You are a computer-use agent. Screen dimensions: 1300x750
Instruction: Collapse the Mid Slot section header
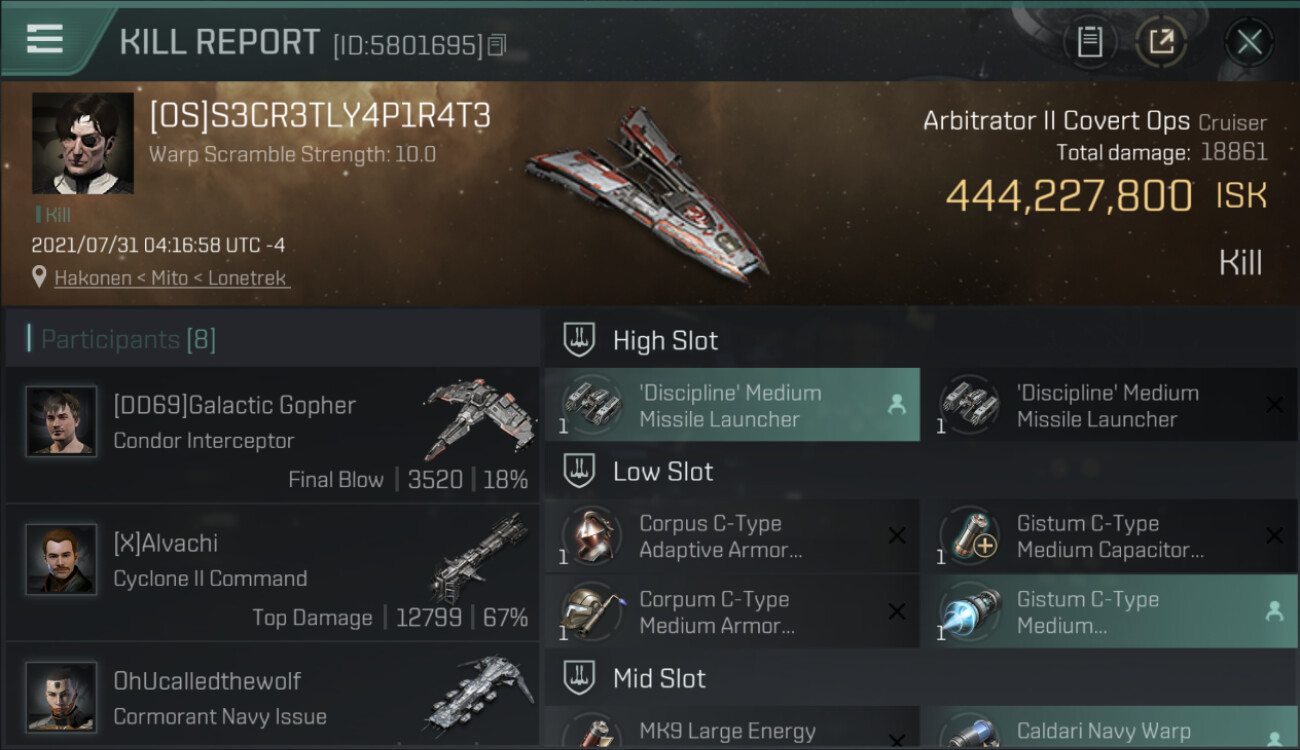(x=921, y=679)
